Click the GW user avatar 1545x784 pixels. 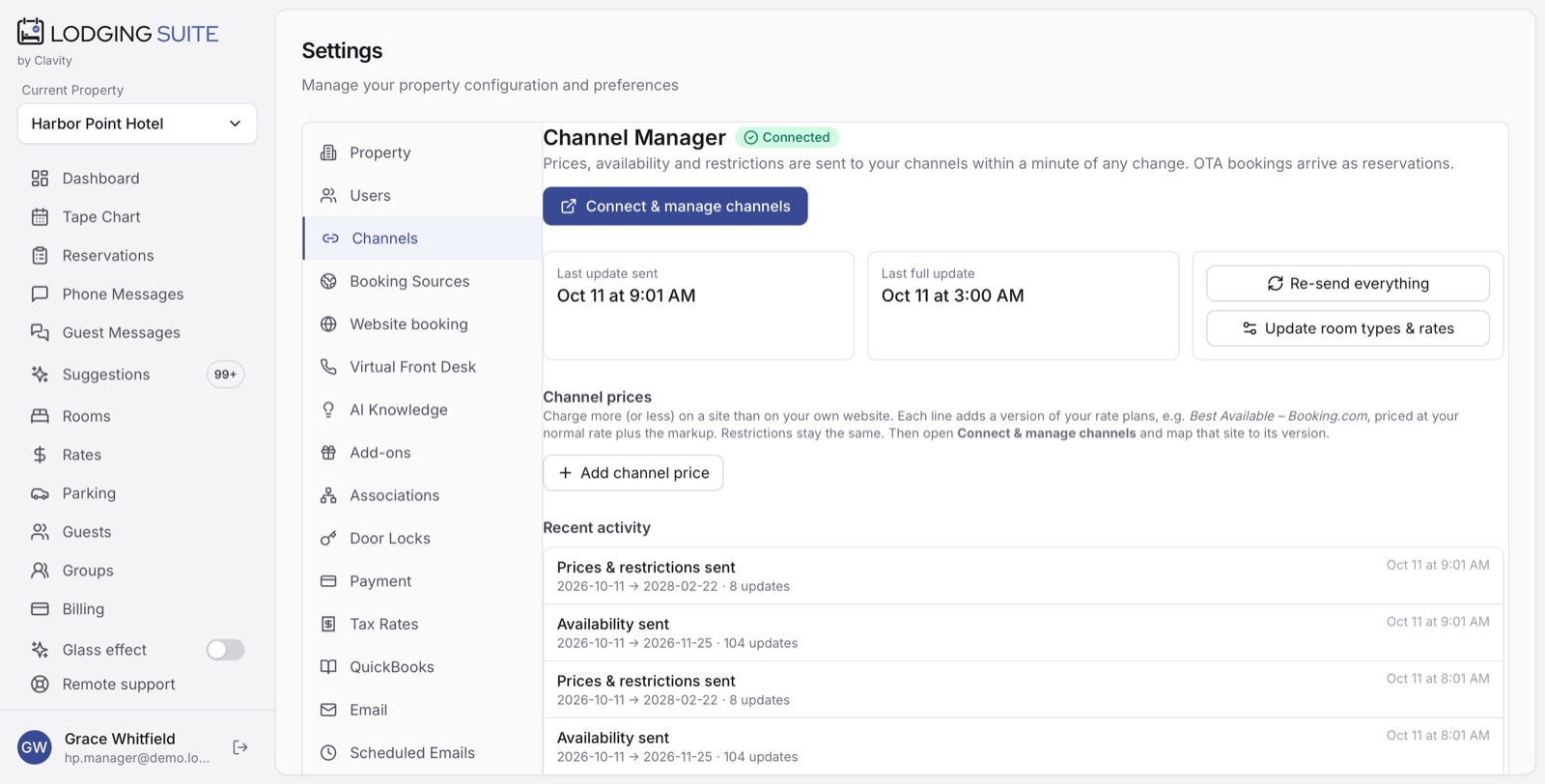[35, 747]
